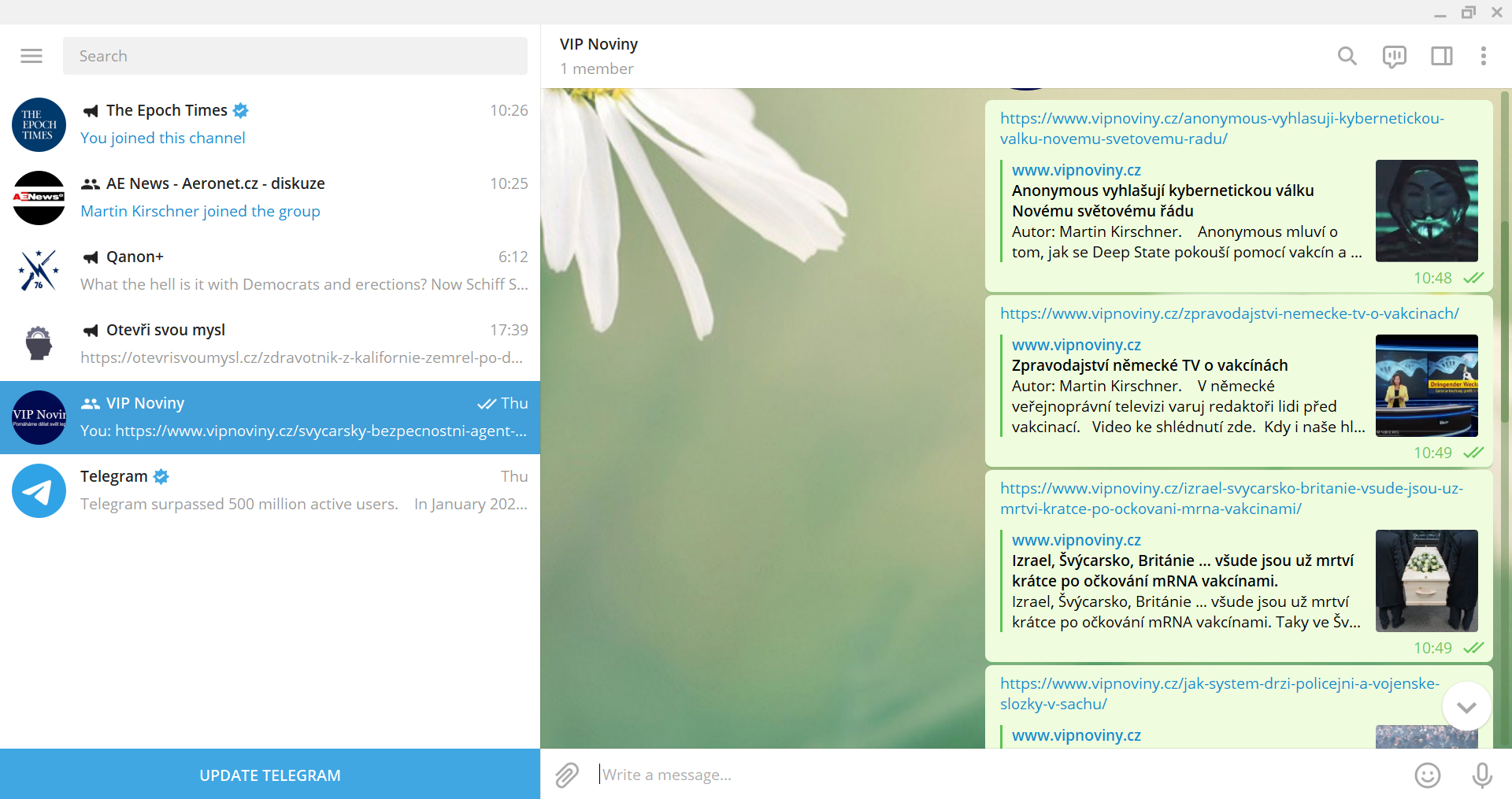The image size is (1512, 799).
Task: Open the hamburger main menu
Action: pyautogui.click(x=31, y=56)
